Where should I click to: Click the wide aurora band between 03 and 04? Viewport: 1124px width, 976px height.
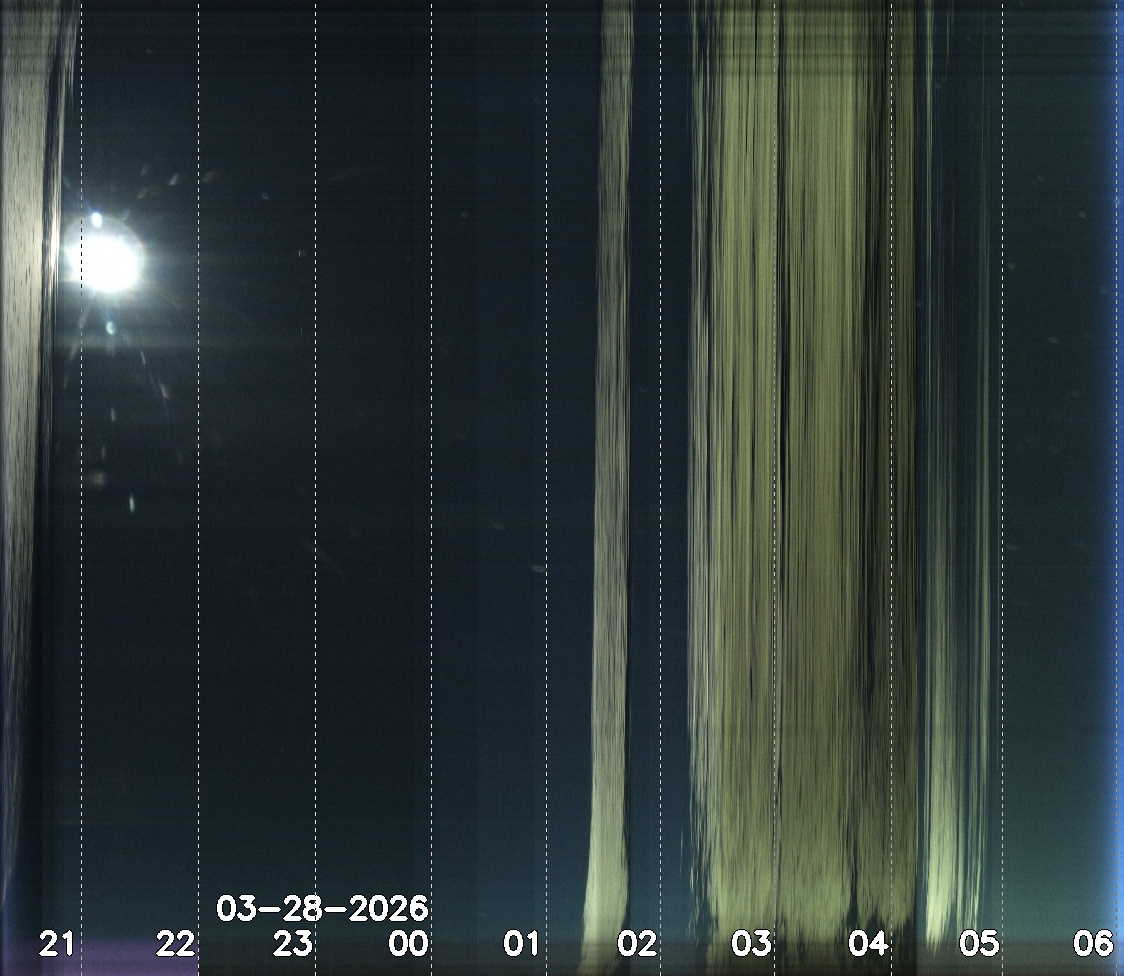point(800,450)
